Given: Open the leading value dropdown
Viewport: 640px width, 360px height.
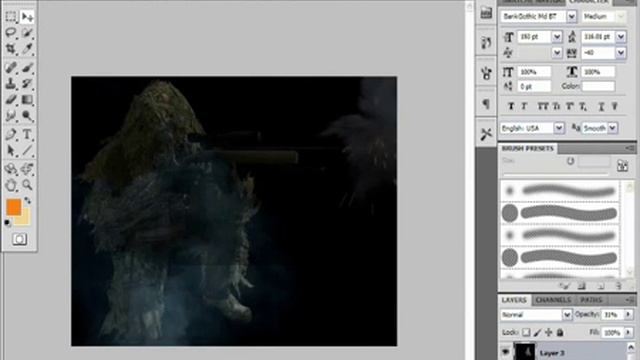Looking at the screenshot, I should tap(621, 37).
